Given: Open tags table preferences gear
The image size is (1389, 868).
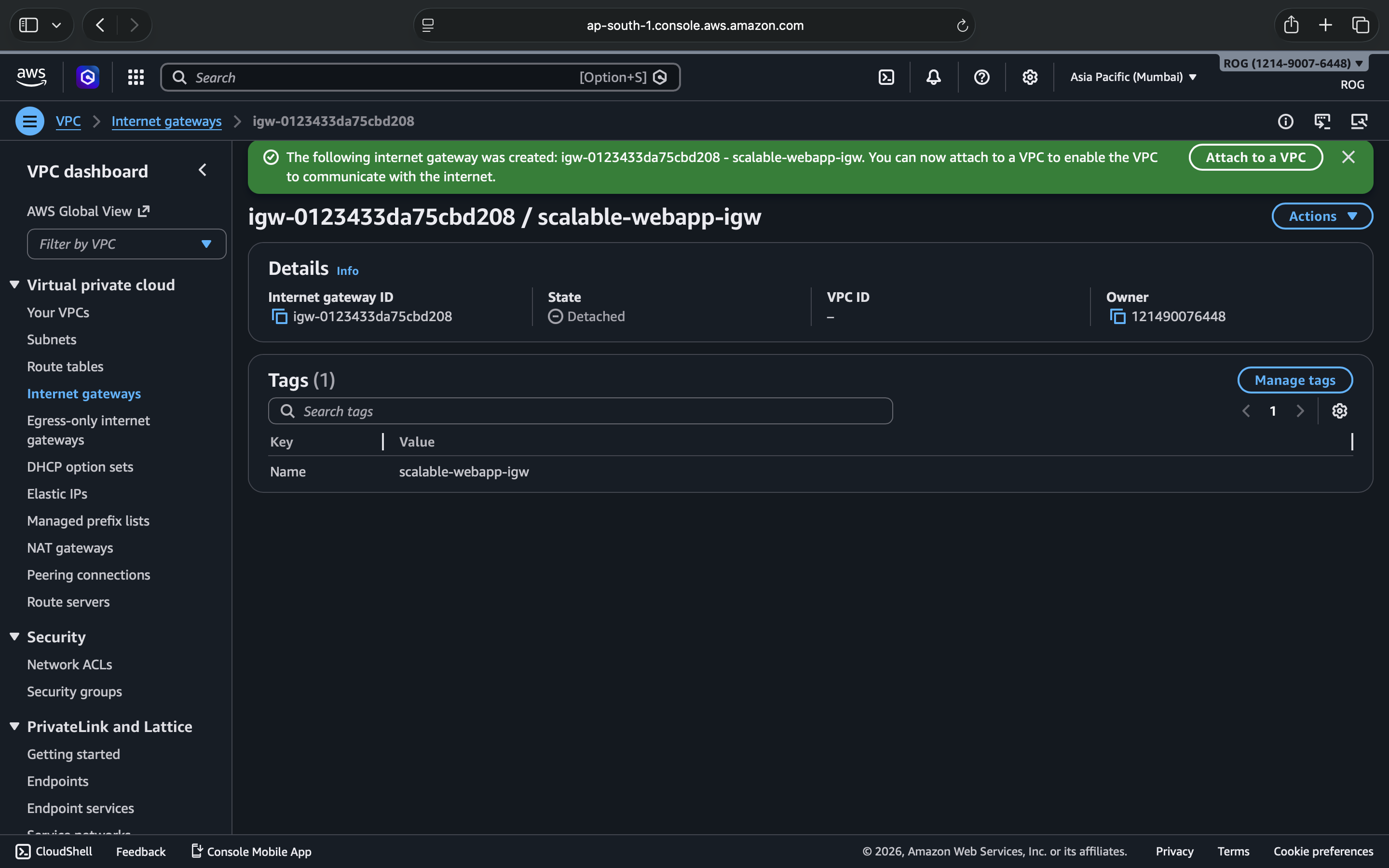Looking at the screenshot, I should (1339, 411).
